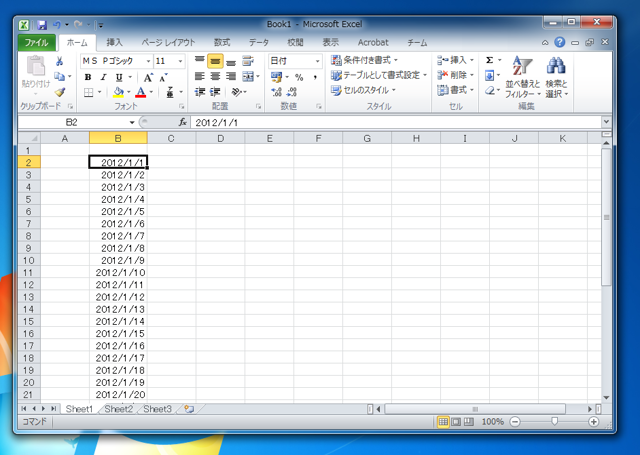
Task: Click the Decrease Decimal icon
Action: click(x=291, y=92)
